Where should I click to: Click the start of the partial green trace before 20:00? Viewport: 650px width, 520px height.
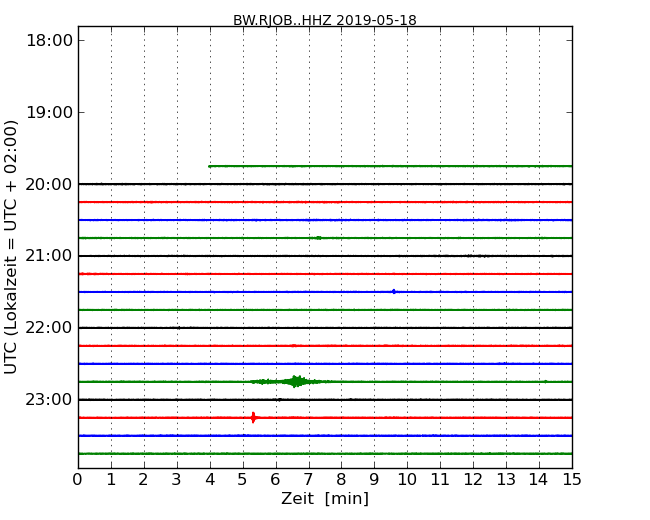(x=210, y=166)
